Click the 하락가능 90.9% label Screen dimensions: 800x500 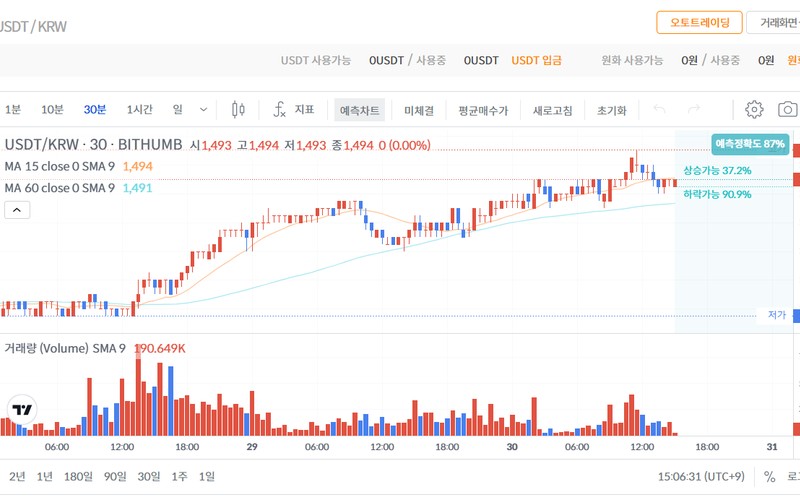coord(717,194)
